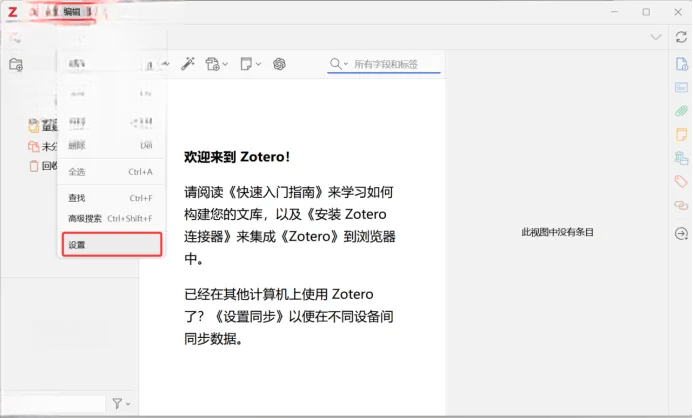This screenshot has height=418, width=693.
Task: Open the 连接器》 connector install link
Action: point(208,236)
